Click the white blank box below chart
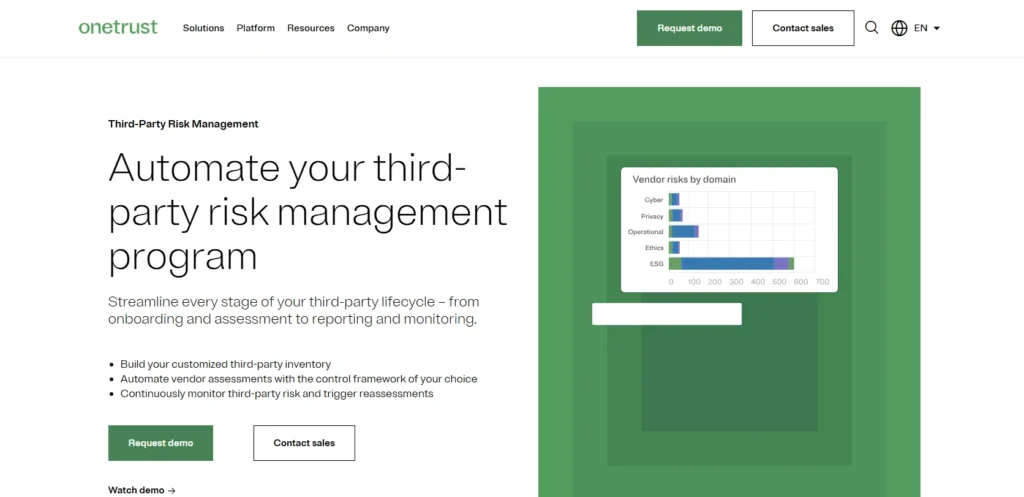The image size is (1024, 497). tap(667, 313)
